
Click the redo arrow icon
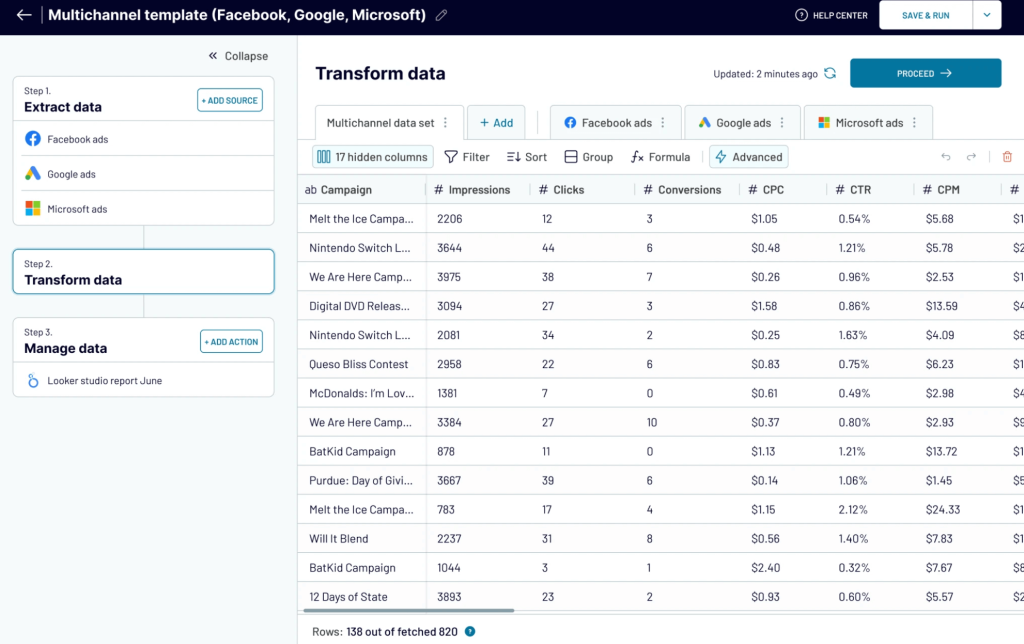pyautogui.click(x=971, y=157)
